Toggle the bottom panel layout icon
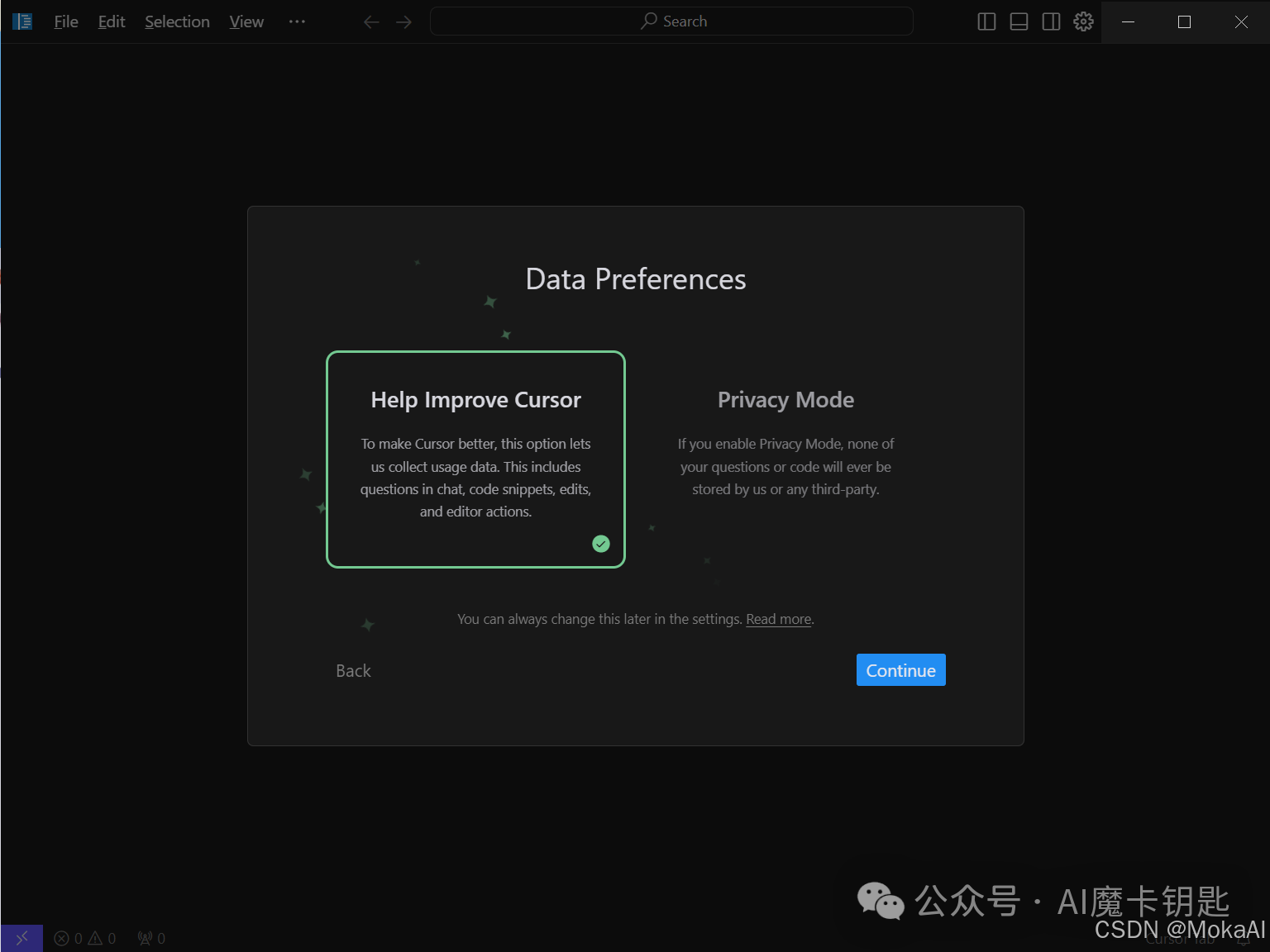The width and height of the screenshot is (1270, 952). [x=1019, y=22]
